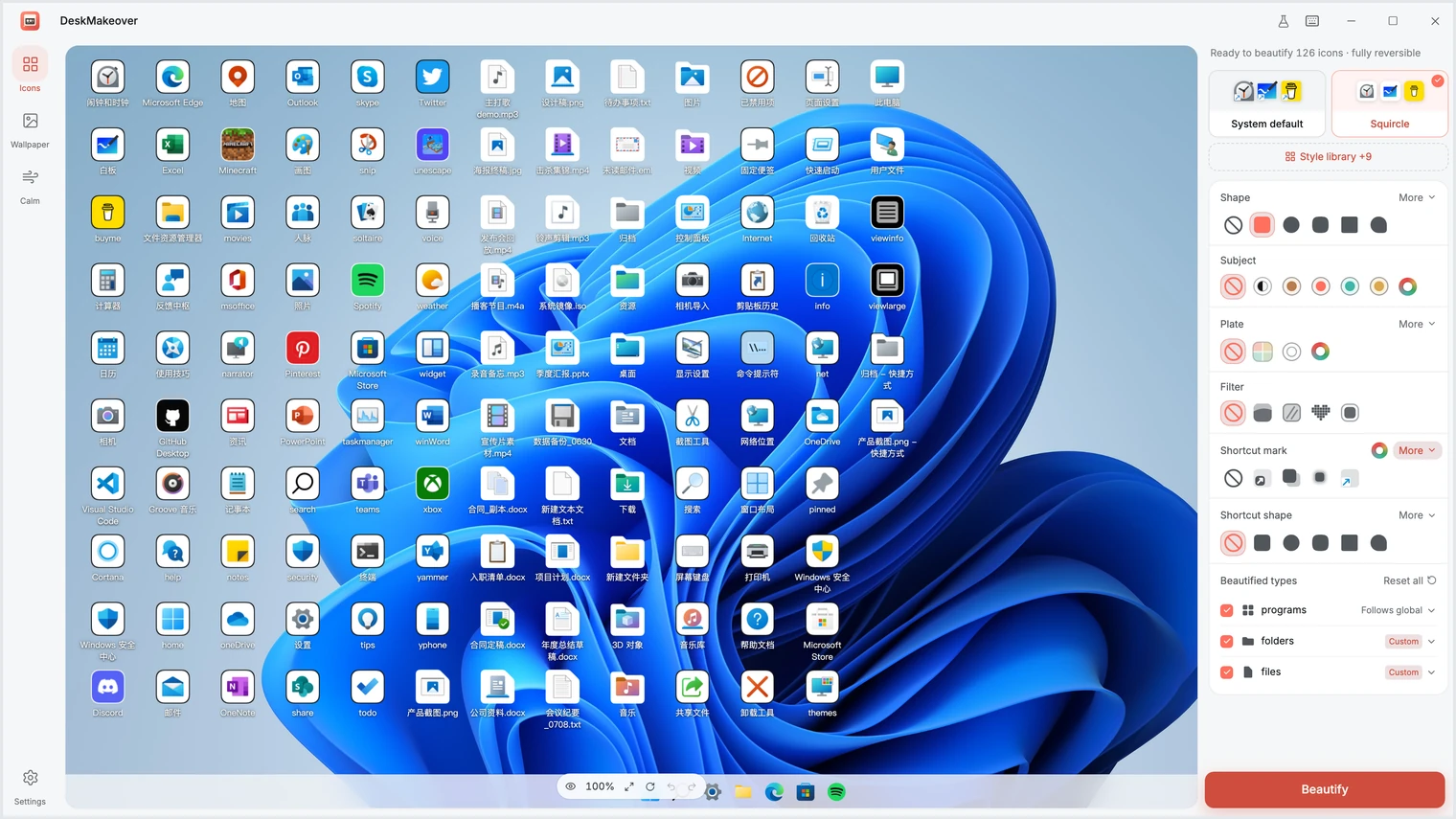Select the none option under Subject
Image resolution: width=1456 pixels, height=819 pixels.
coord(1233,286)
